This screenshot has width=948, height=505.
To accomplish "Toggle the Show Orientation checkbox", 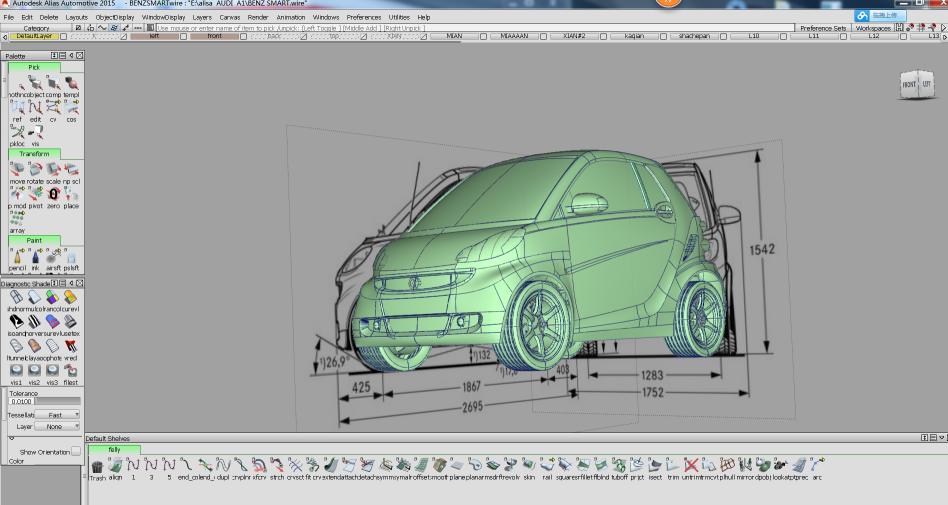I will point(76,452).
